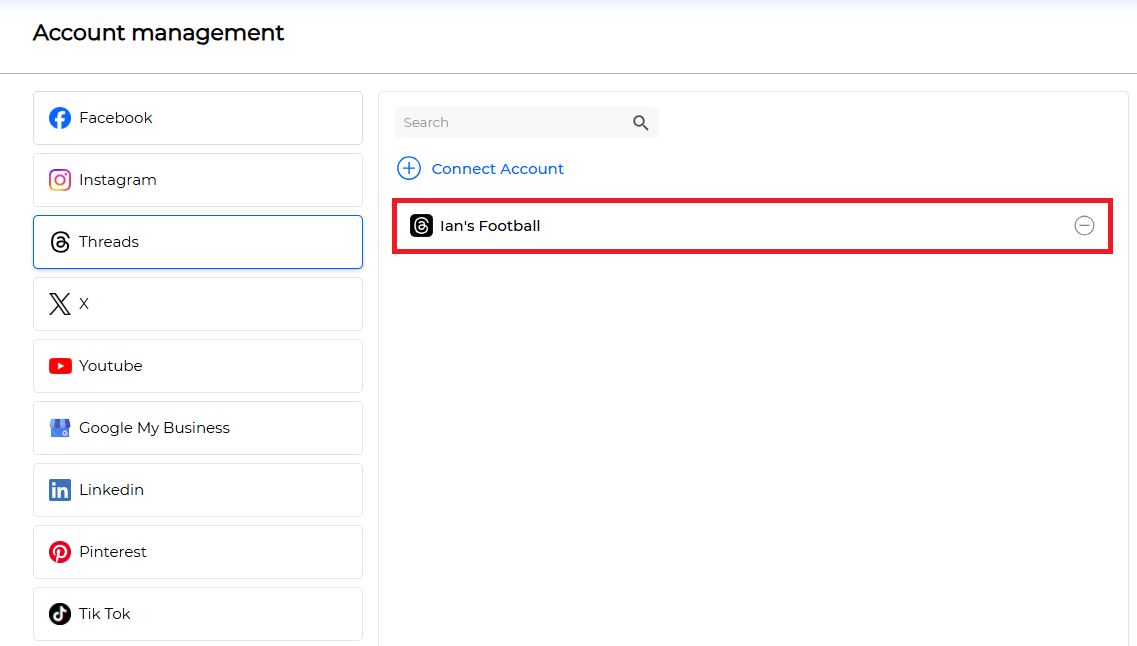The image size is (1137, 646).
Task: Focus the Search input field
Action: (526, 123)
